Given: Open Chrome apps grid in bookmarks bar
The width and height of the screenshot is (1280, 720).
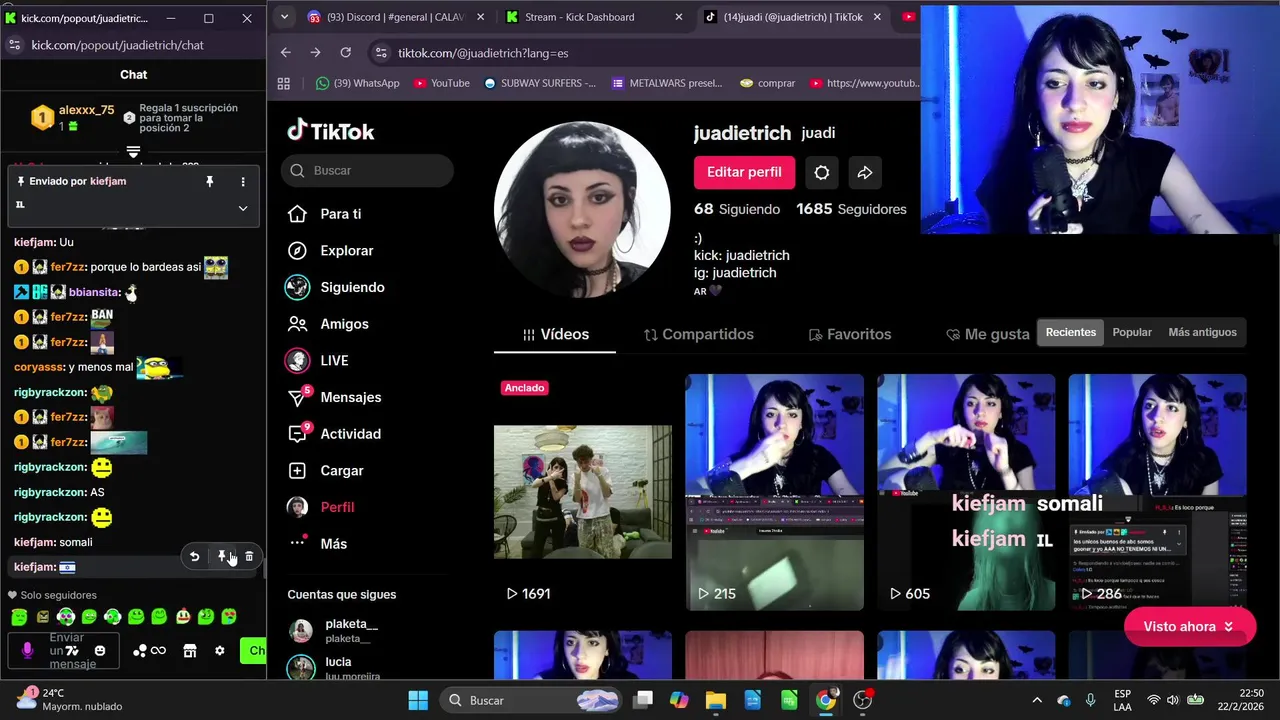Looking at the screenshot, I should (284, 83).
